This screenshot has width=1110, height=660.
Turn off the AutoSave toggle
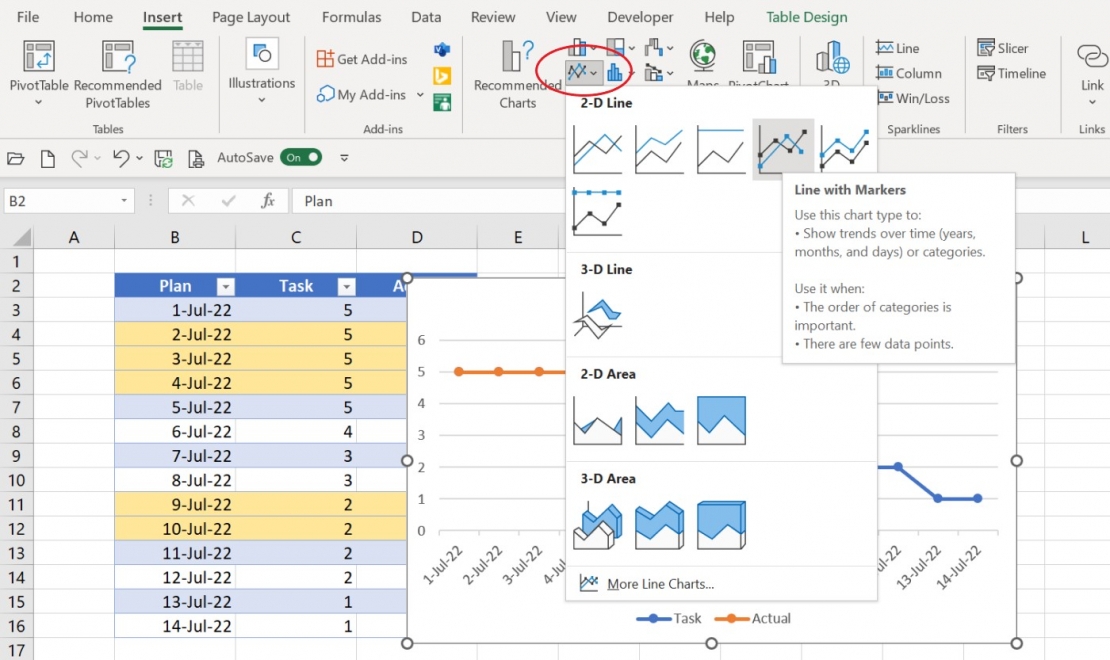click(x=300, y=157)
